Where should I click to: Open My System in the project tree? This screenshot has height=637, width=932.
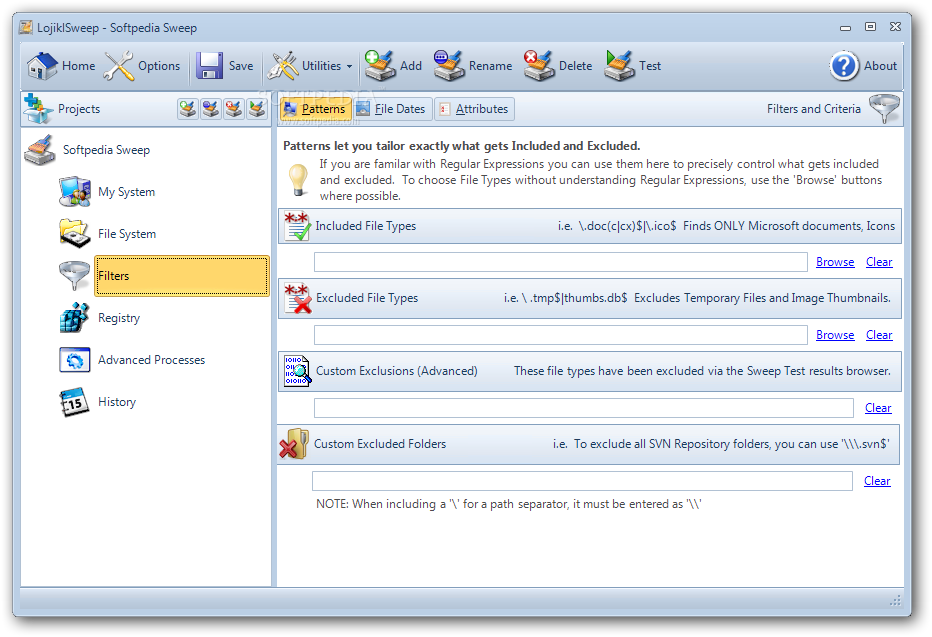tap(126, 192)
